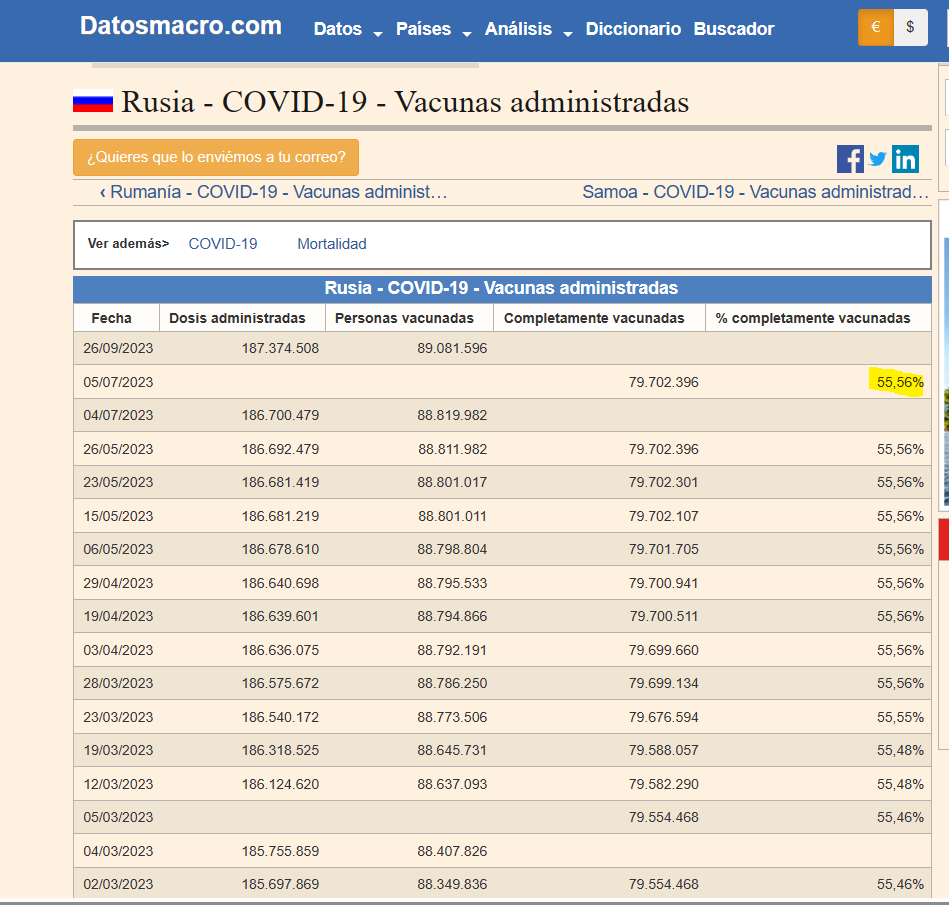949x905 pixels.
Task: Select the date 15/05/2023
Action: (118, 516)
